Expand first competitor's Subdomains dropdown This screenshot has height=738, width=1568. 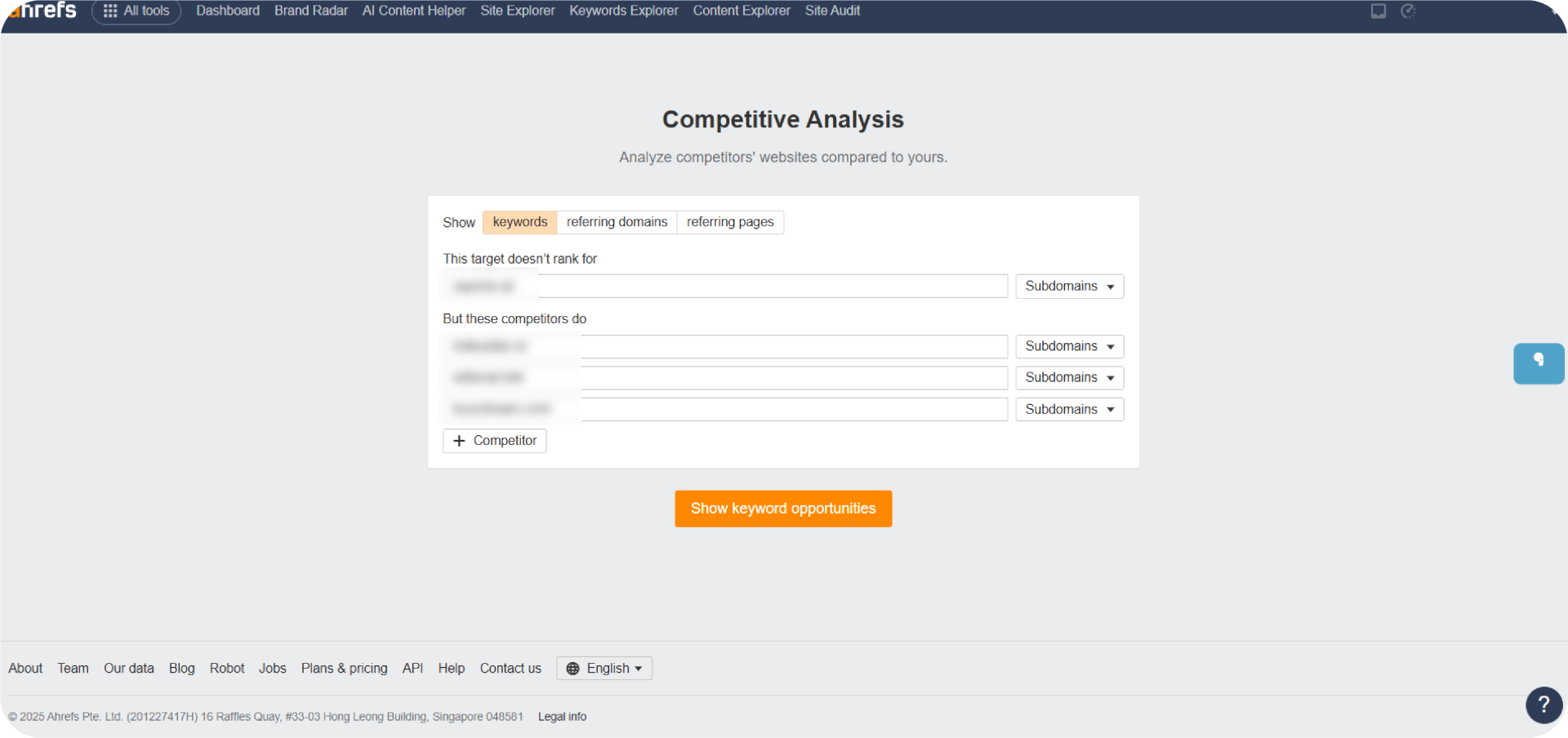[1069, 347]
